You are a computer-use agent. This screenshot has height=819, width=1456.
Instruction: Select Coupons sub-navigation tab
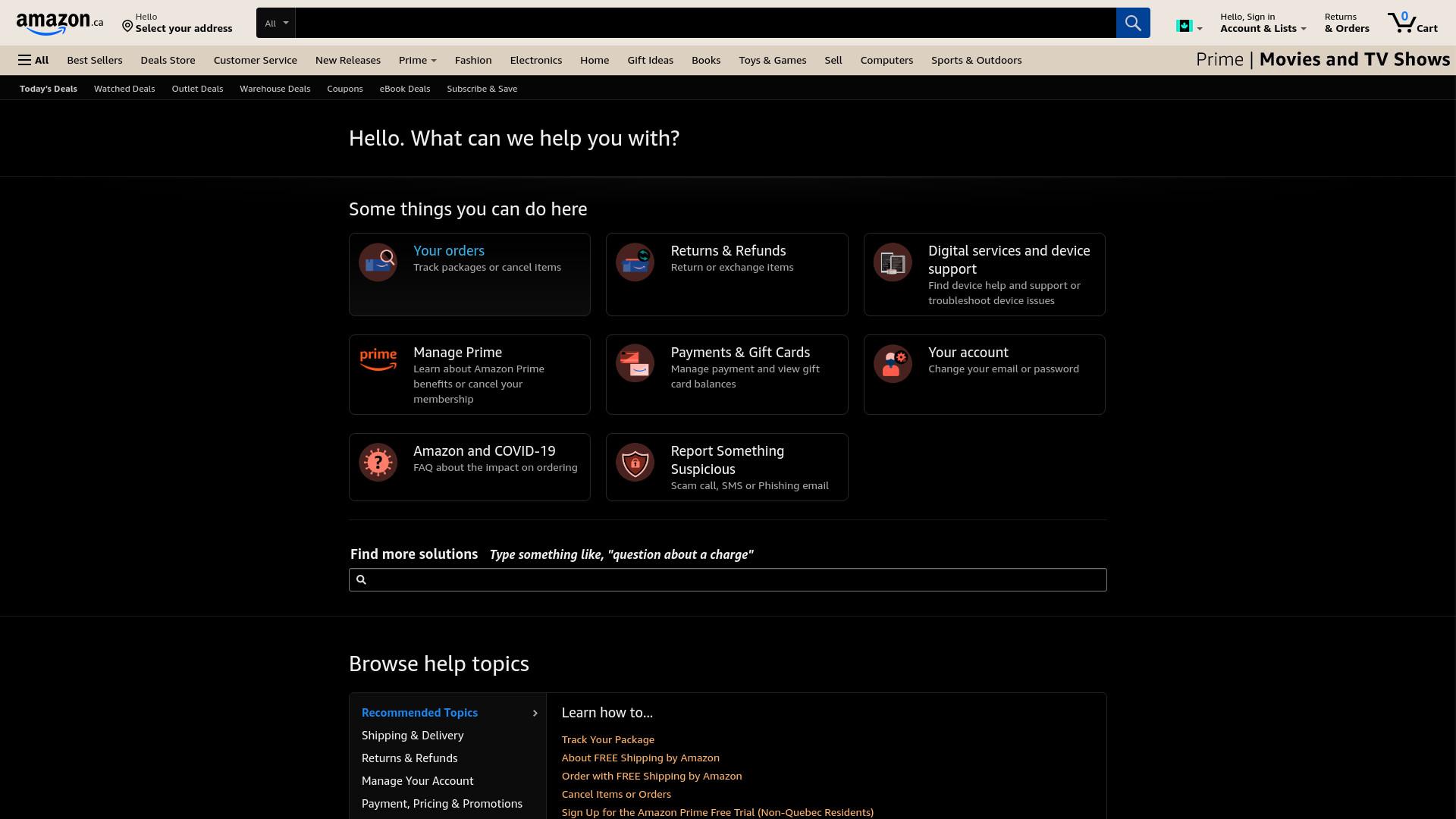point(345,89)
